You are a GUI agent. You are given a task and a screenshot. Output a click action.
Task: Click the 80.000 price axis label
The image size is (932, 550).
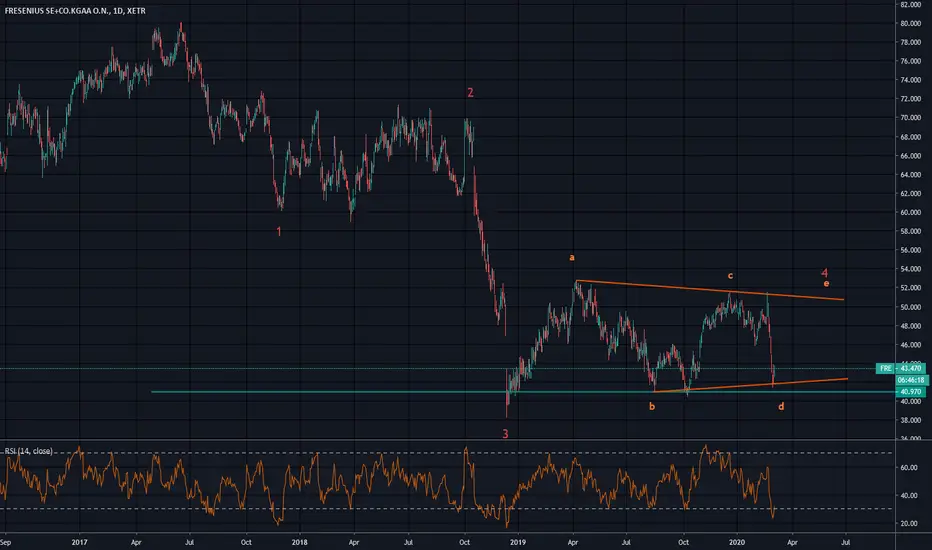click(911, 24)
